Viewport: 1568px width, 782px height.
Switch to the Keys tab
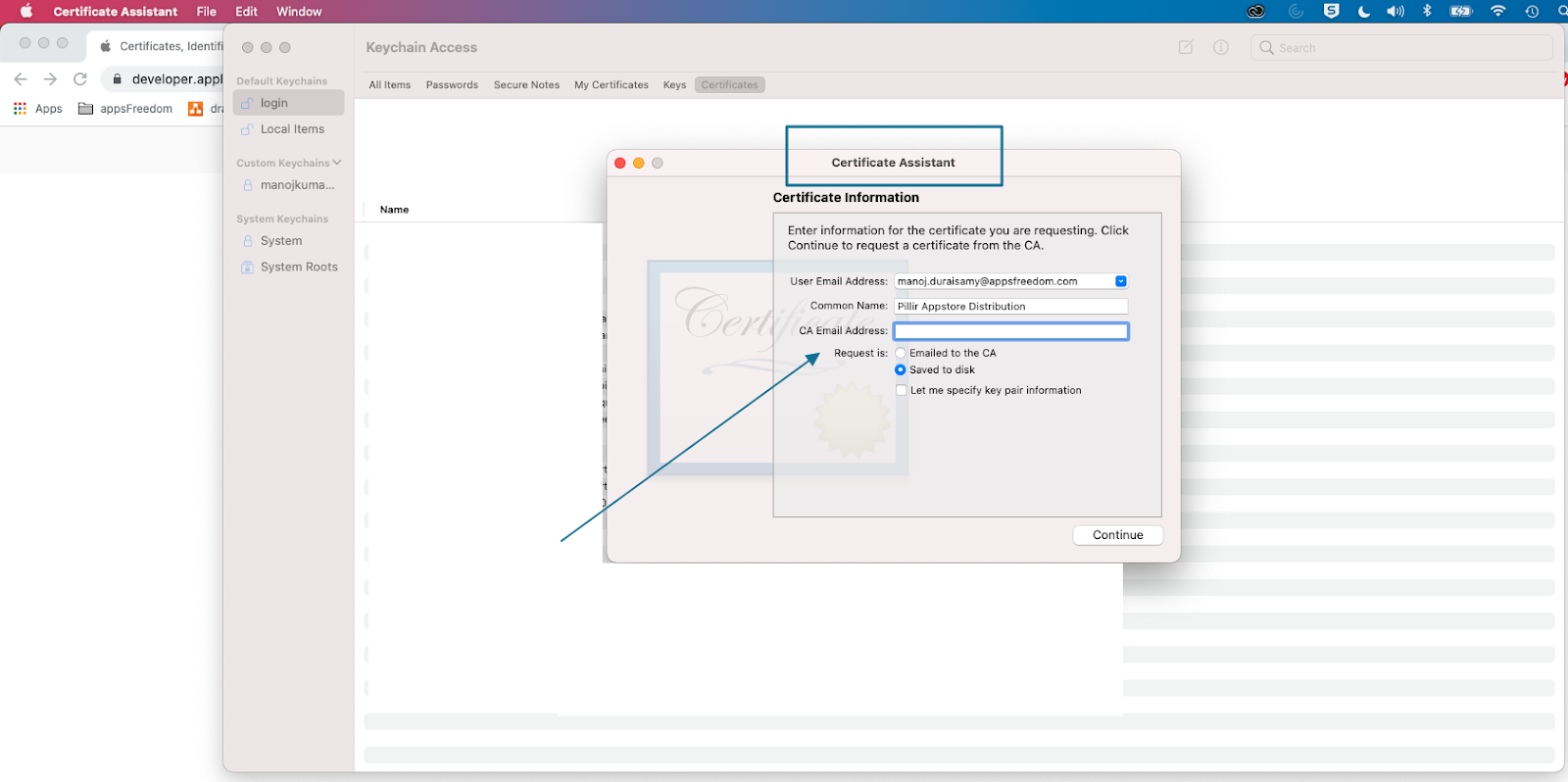(674, 85)
